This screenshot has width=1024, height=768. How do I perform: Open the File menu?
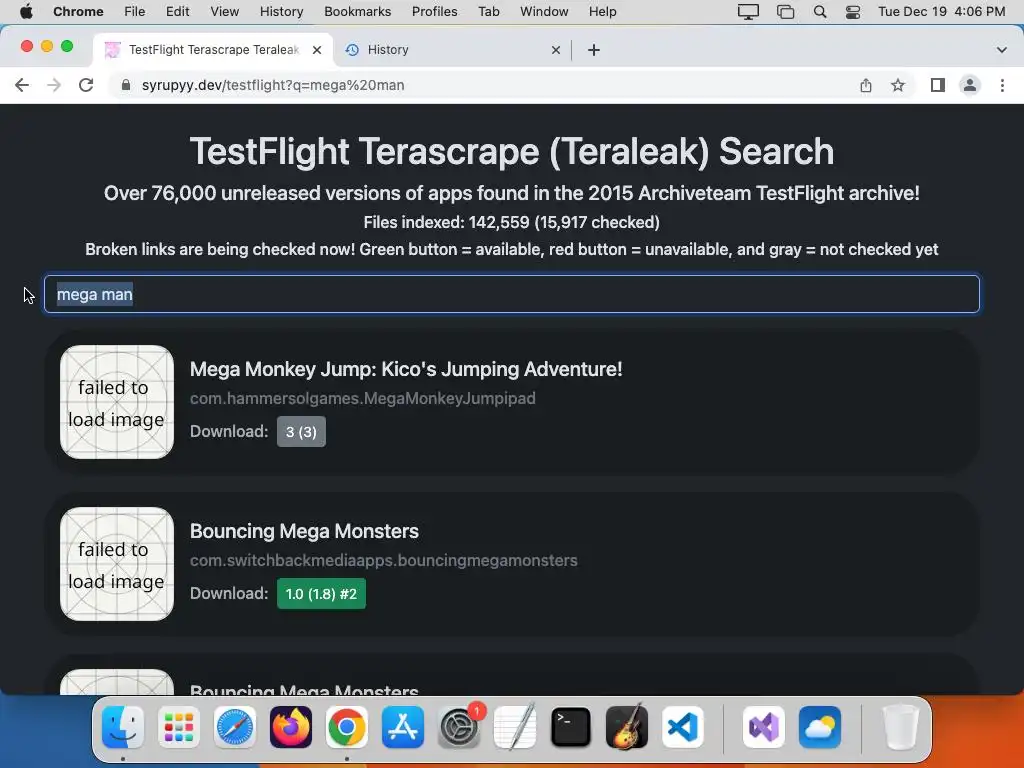(135, 11)
